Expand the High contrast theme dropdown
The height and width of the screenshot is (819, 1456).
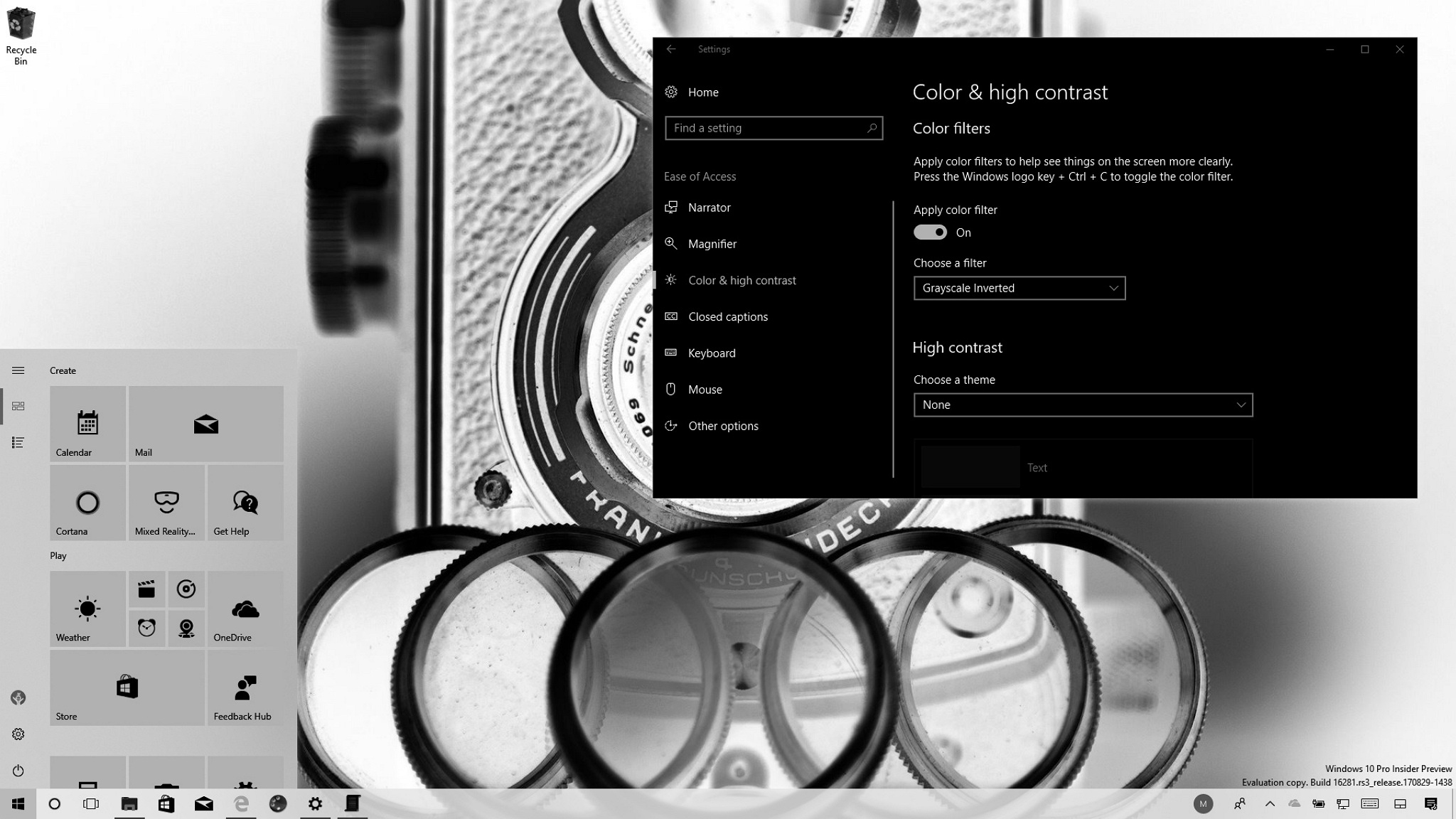1082,404
